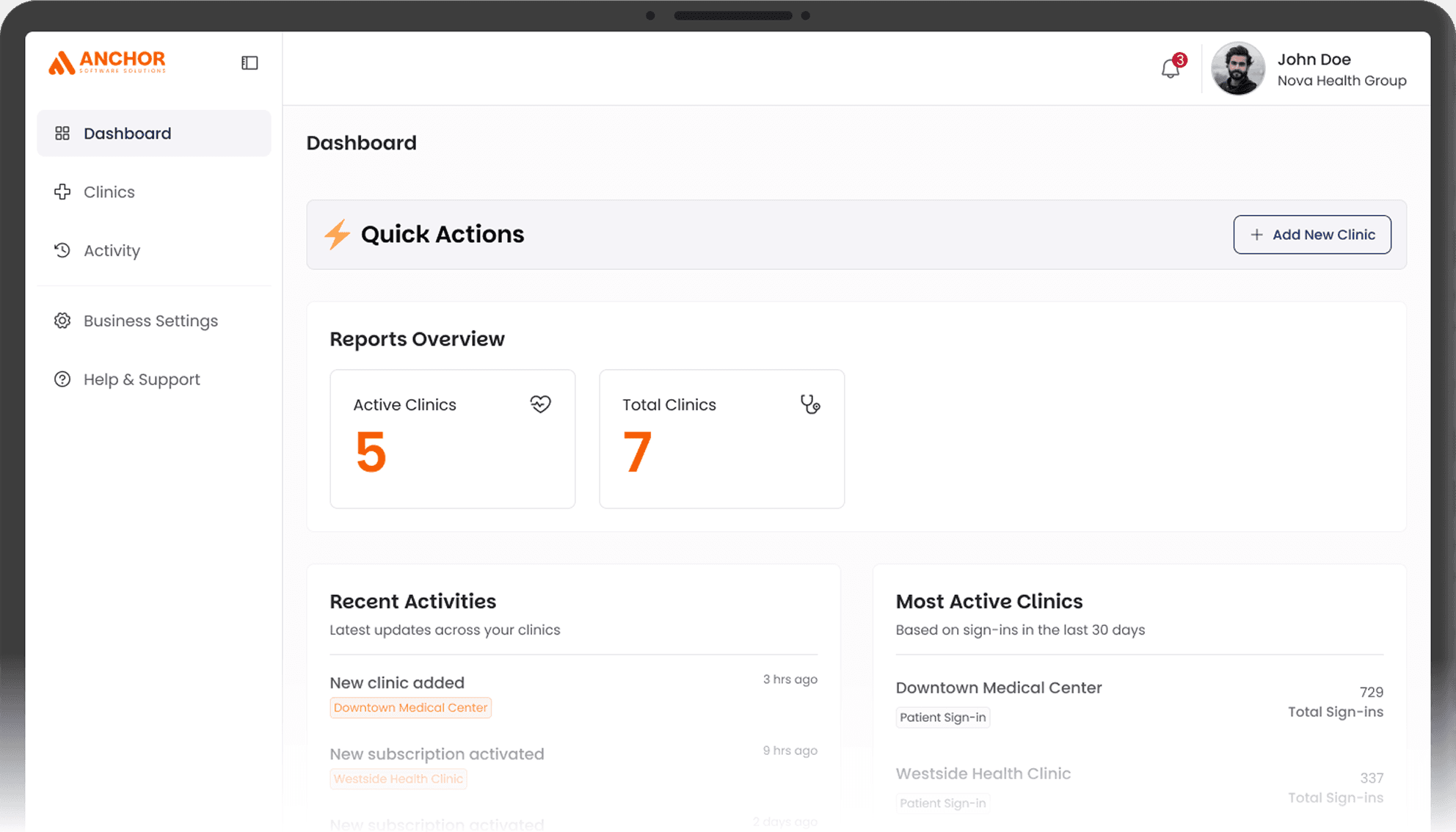1456x832 pixels.
Task: Click the Most Active Clinics heading
Action: pos(989,602)
